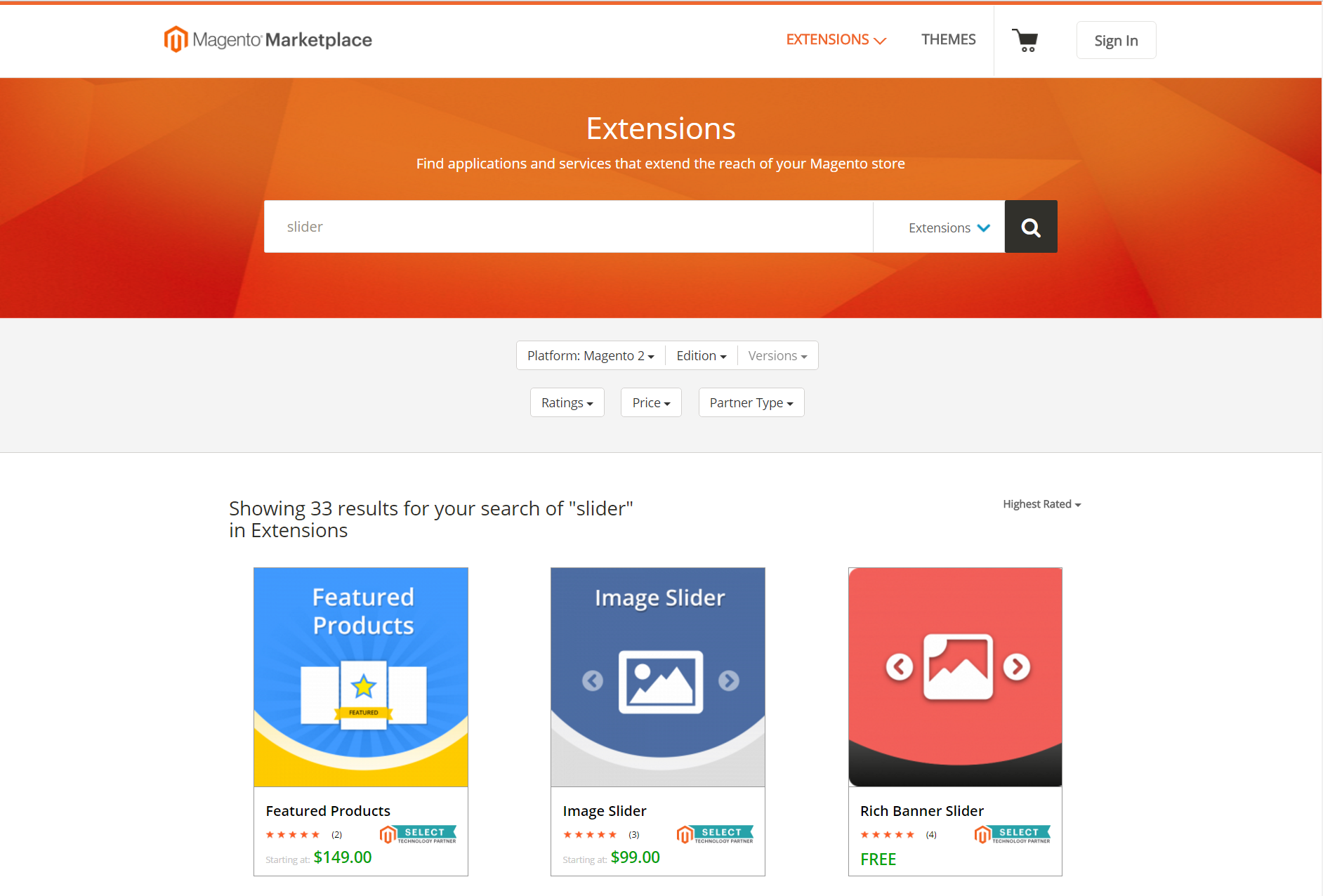This screenshot has width=1323, height=896.
Task: Click the Select partner badge under Rich Banner Slider
Action: tap(1013, 834)
